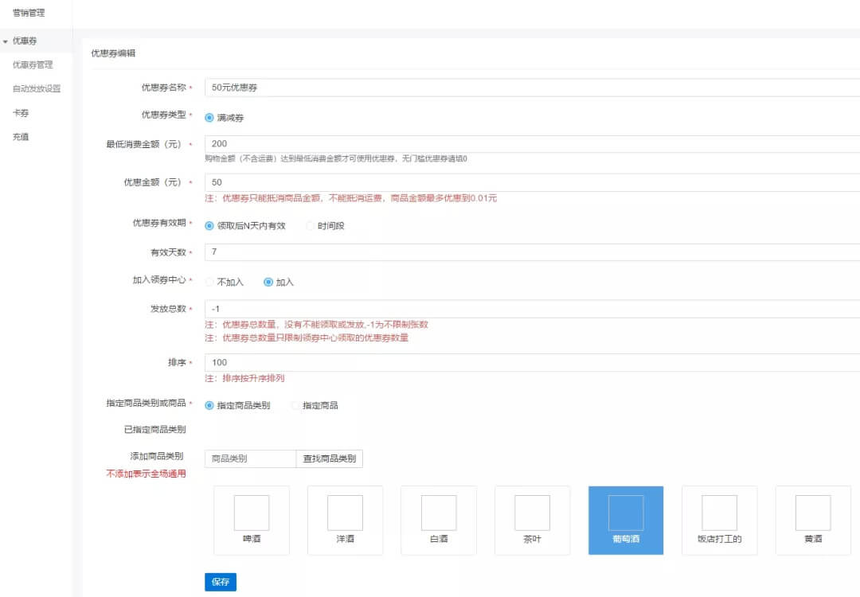Select the 洋酒 category tile
The height and width of the screenshot is (597, 860).
pyautogui.click(x=345, y=520)
